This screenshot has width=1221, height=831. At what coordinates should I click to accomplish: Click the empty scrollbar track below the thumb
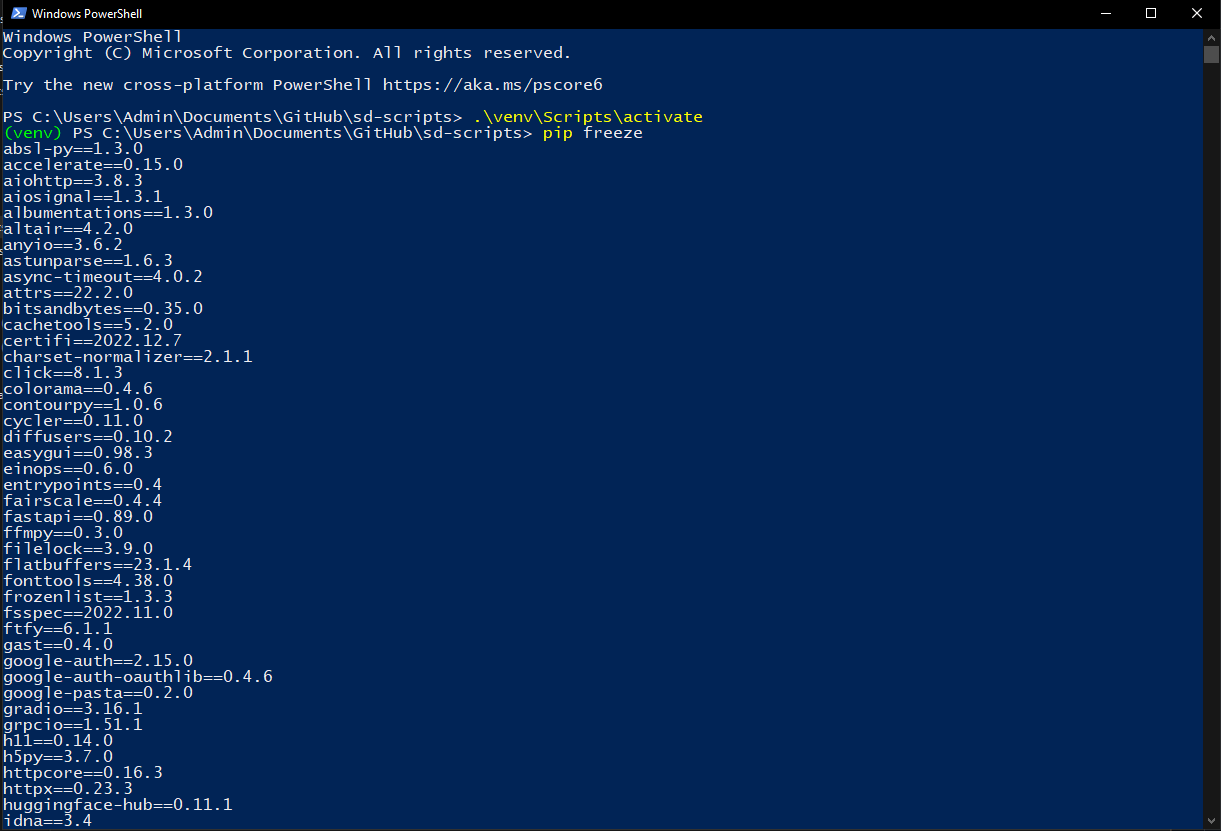(1211, 440)
